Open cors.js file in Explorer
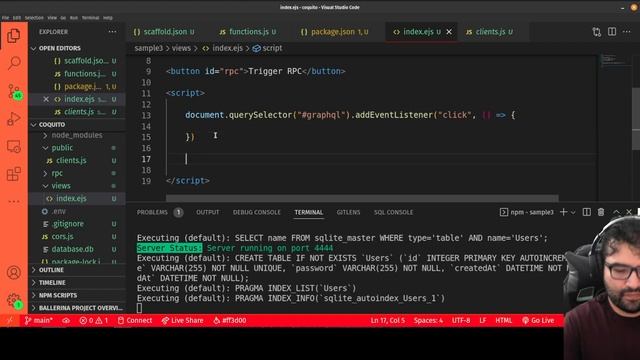This screenshot has width=640, height=360. click(x=62, y=236)
